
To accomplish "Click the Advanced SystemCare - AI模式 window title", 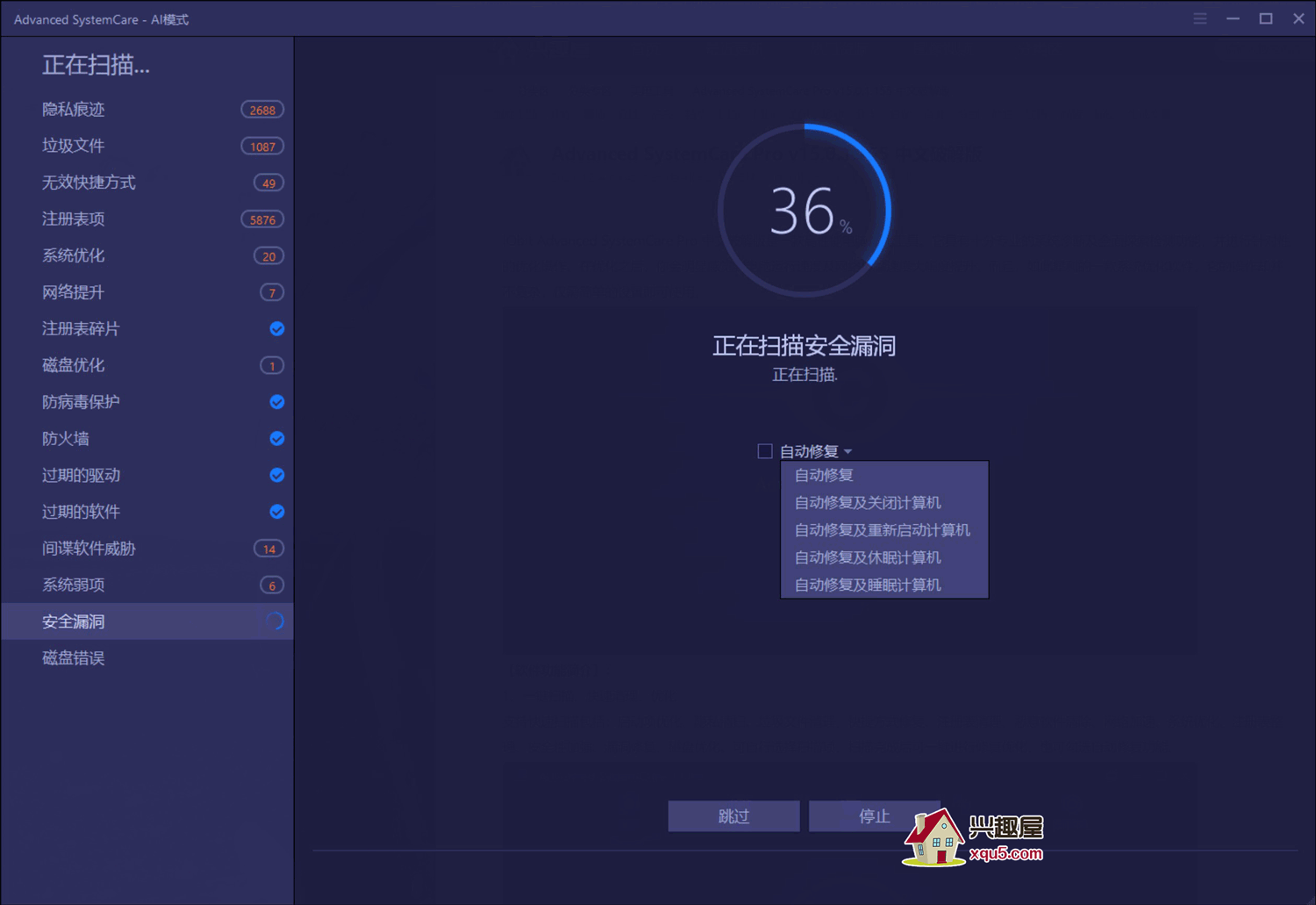I will [x=101, y=19].
